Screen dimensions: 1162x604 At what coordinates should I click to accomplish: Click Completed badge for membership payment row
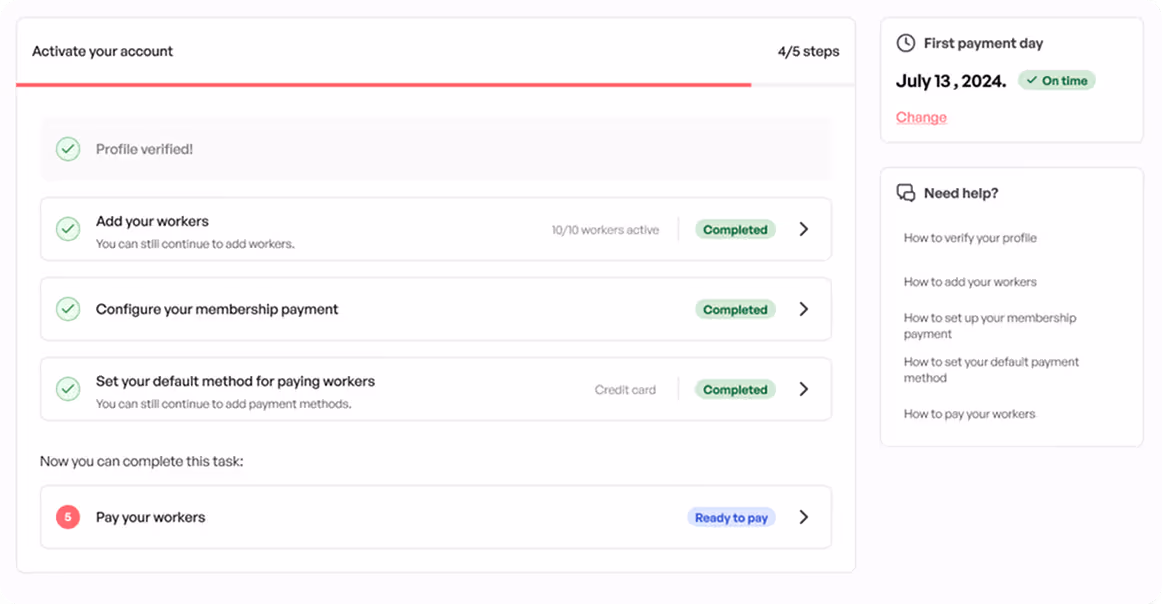[735, 310]
